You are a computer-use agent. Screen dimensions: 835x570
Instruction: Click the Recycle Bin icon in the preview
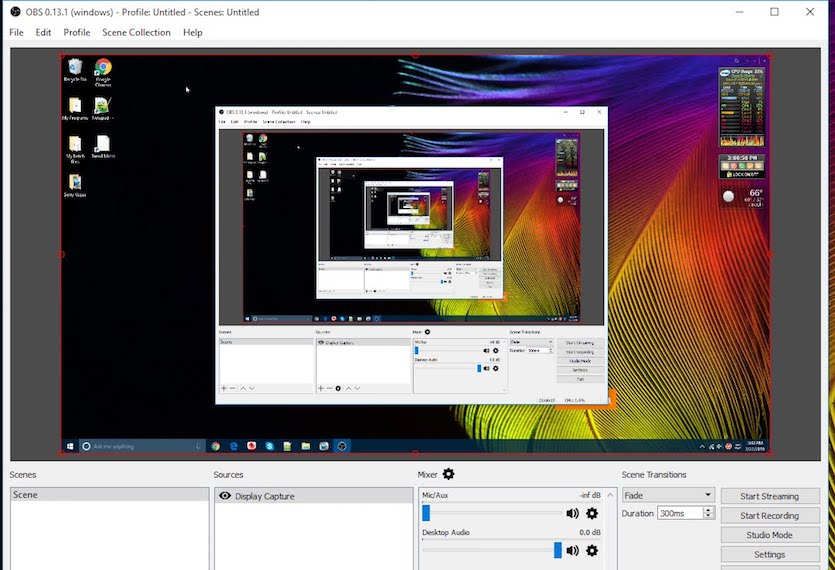point(75,70)
